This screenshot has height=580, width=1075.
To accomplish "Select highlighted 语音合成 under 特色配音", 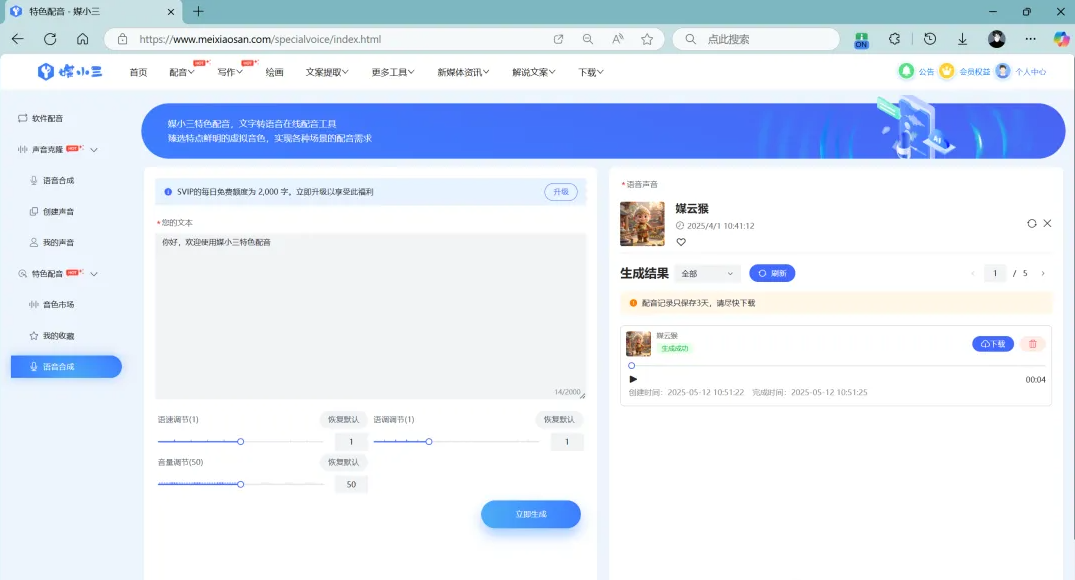I will [66, 367].
